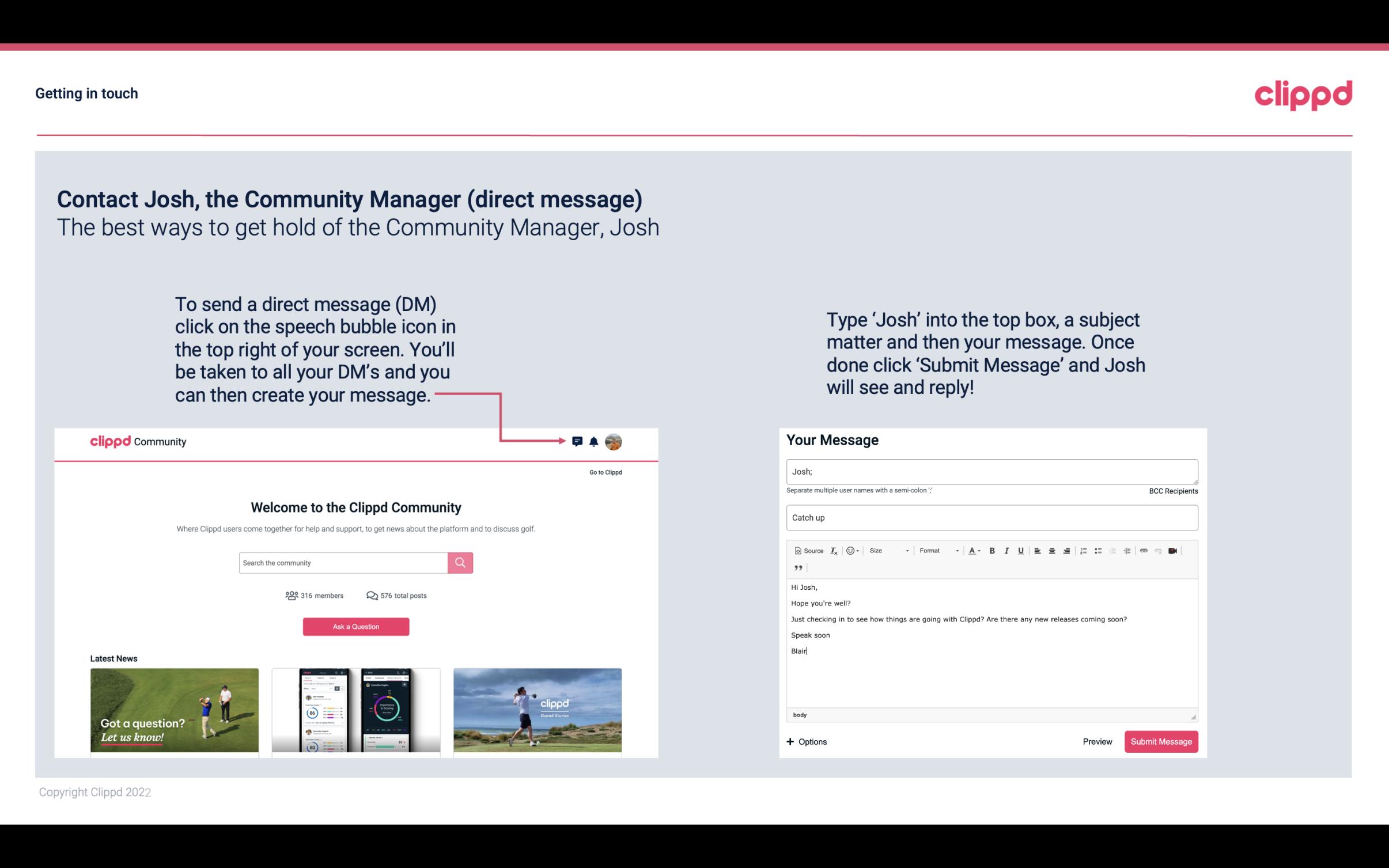Screen dimensions: 1389x868
Task: Expand the font size A- dropdown
Action: coord(976,550)
